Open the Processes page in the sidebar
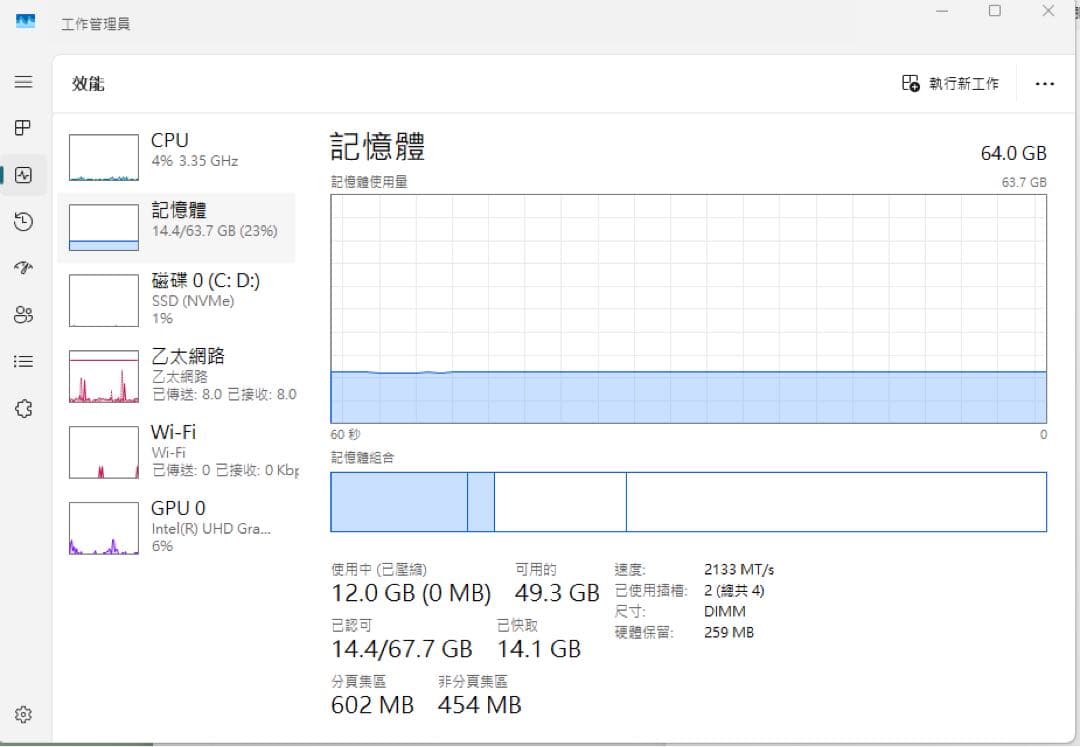The image size is (1080, 747). pyautogui.click(x=24, y=128)
